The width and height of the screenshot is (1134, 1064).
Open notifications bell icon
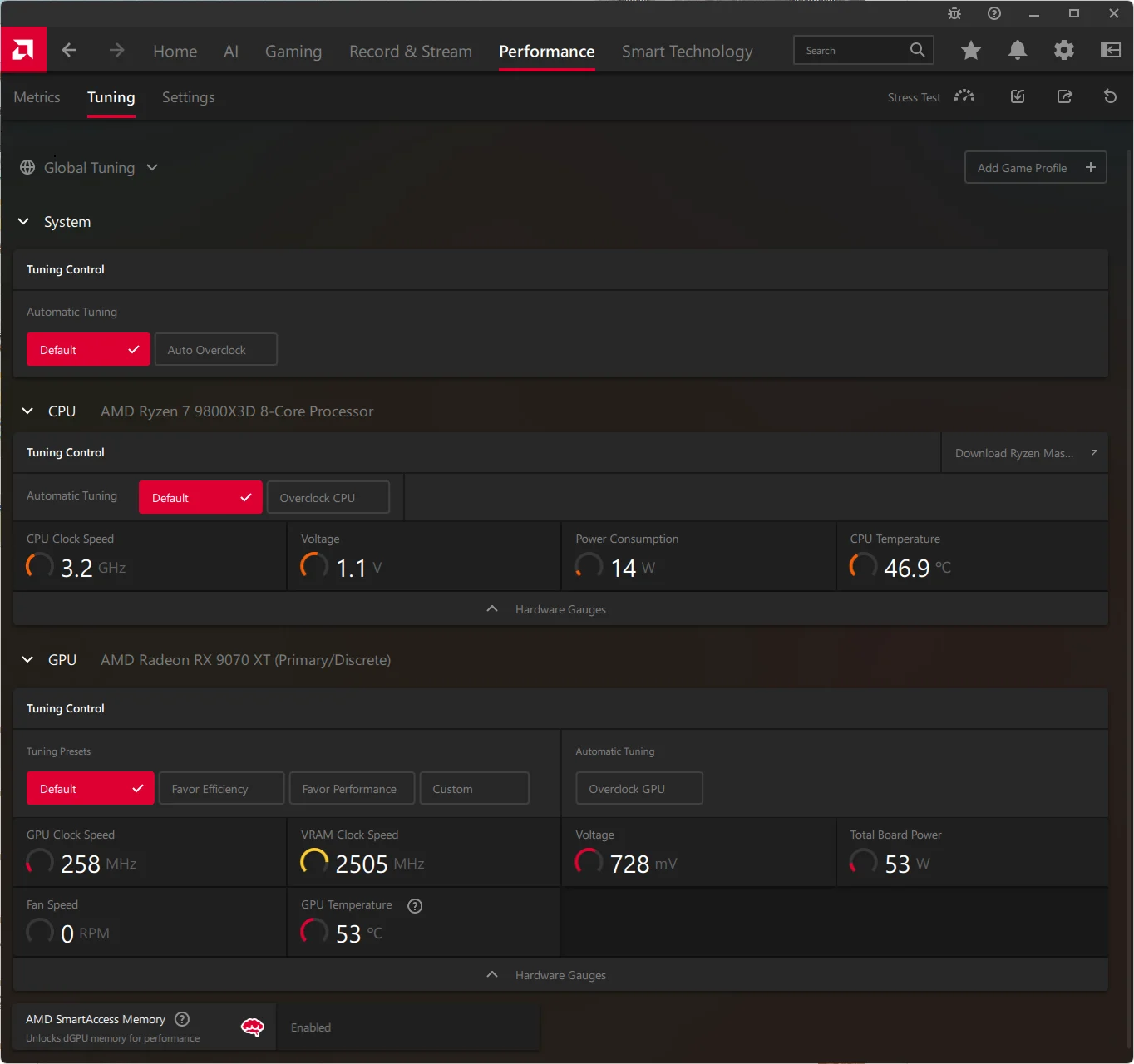tap(1017, 51)
